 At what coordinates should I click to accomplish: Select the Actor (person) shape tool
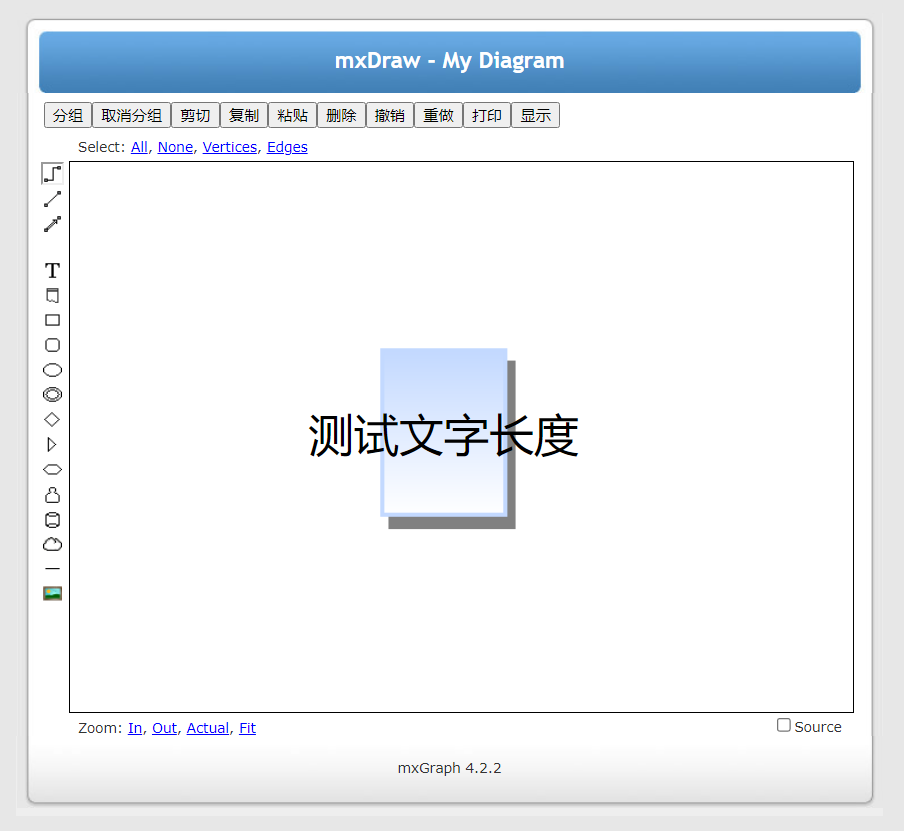[x=52, y=495]
